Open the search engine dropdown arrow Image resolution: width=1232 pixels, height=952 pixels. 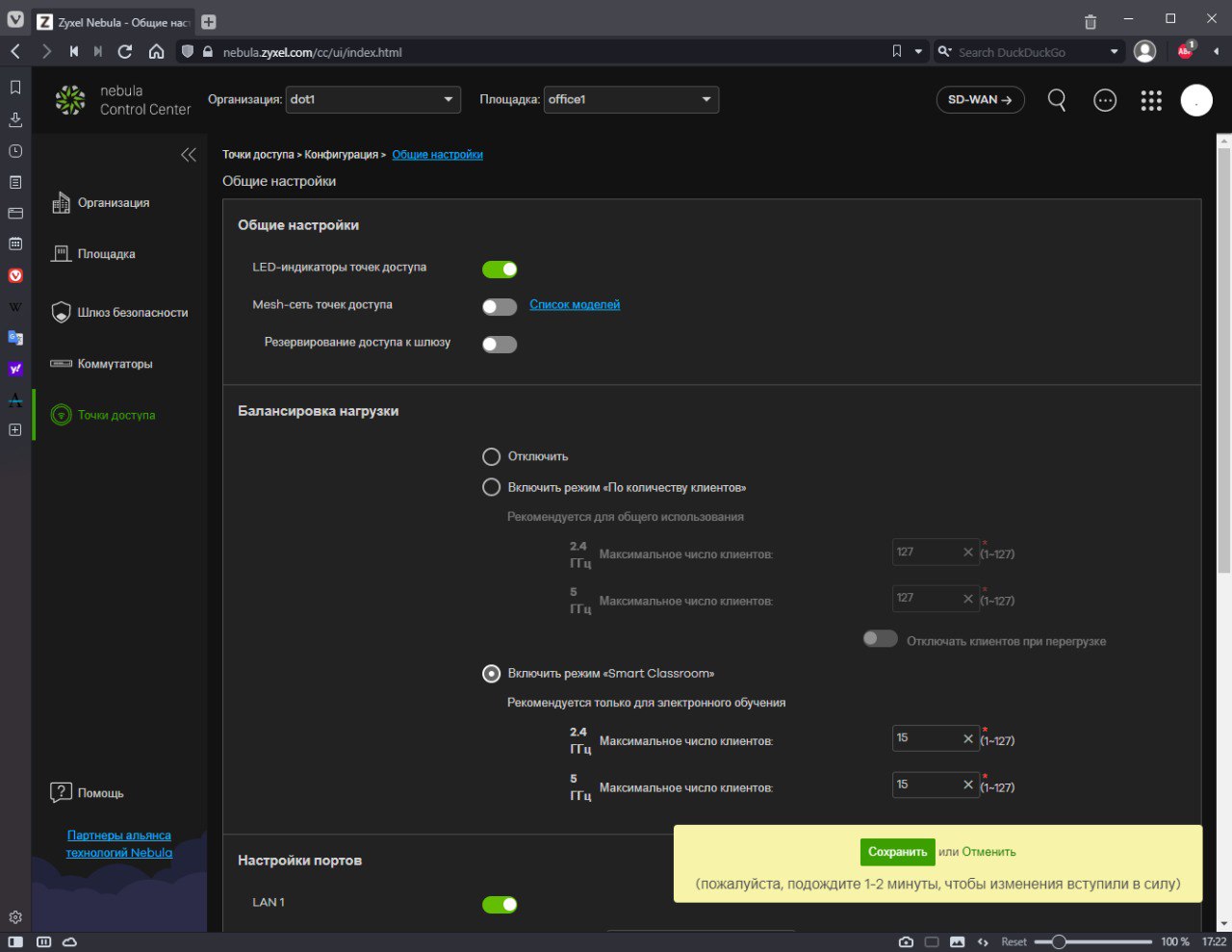1114,52
